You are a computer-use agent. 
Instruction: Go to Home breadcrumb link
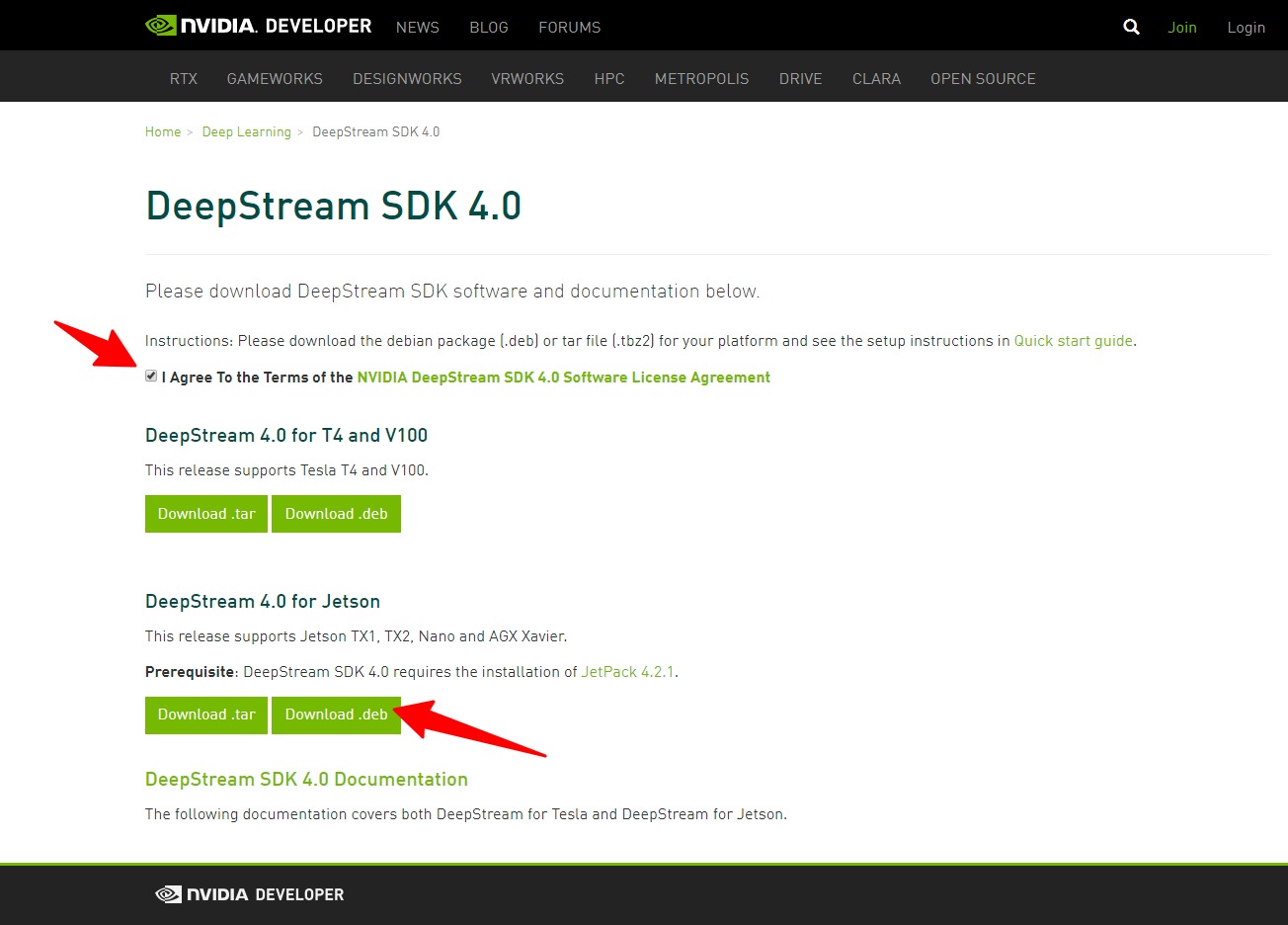pyautogui.click(x=163, y=131)
